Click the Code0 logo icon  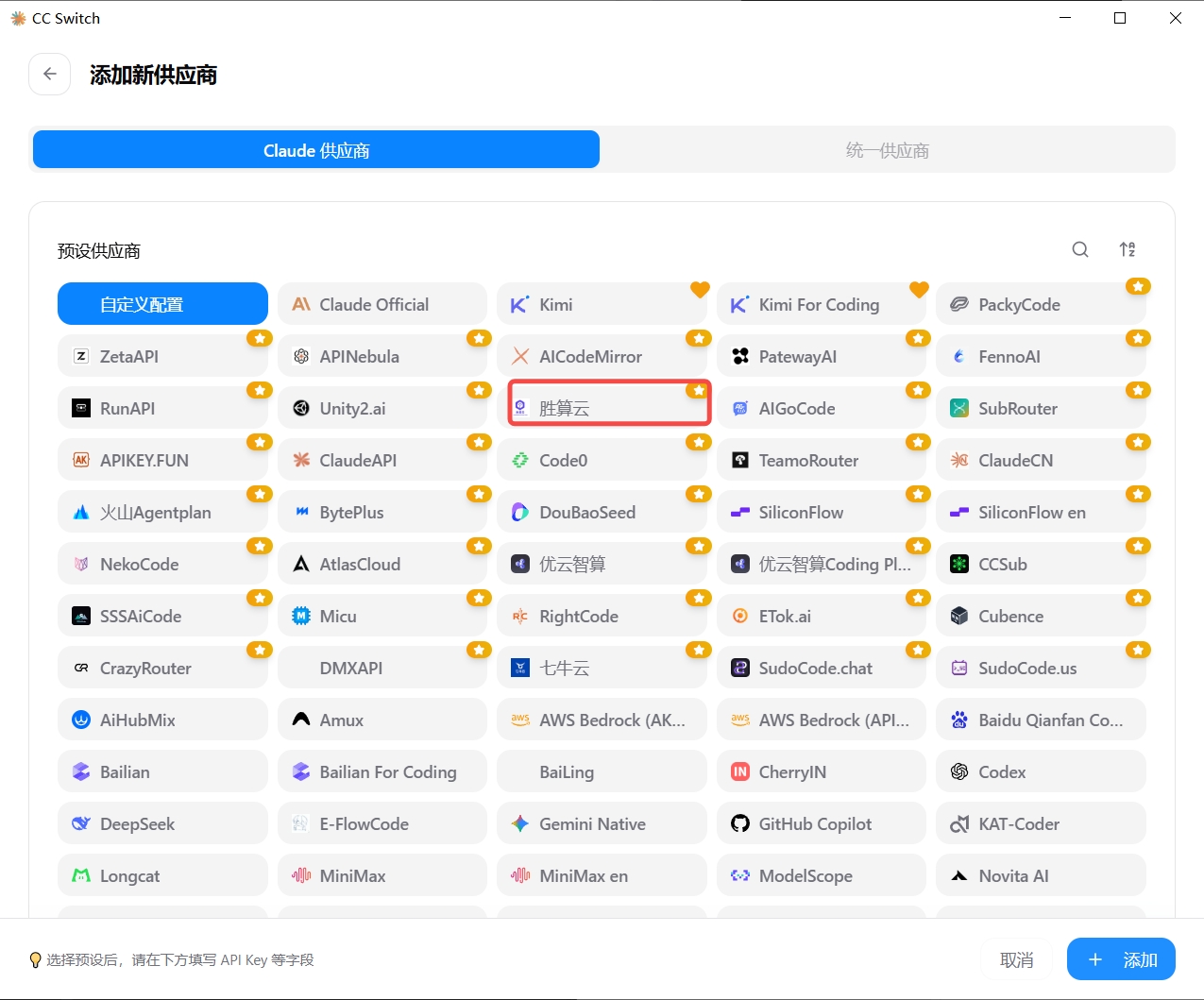point(520,460)
